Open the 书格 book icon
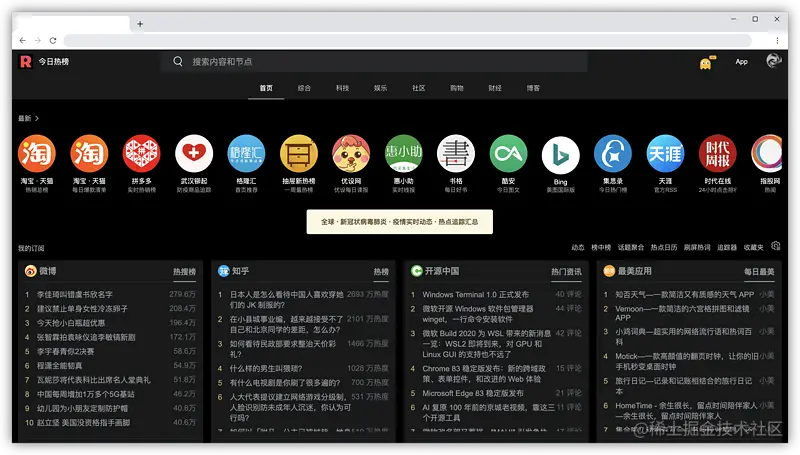The width and height of the screenshot is (800, 455). coord(456,154)
